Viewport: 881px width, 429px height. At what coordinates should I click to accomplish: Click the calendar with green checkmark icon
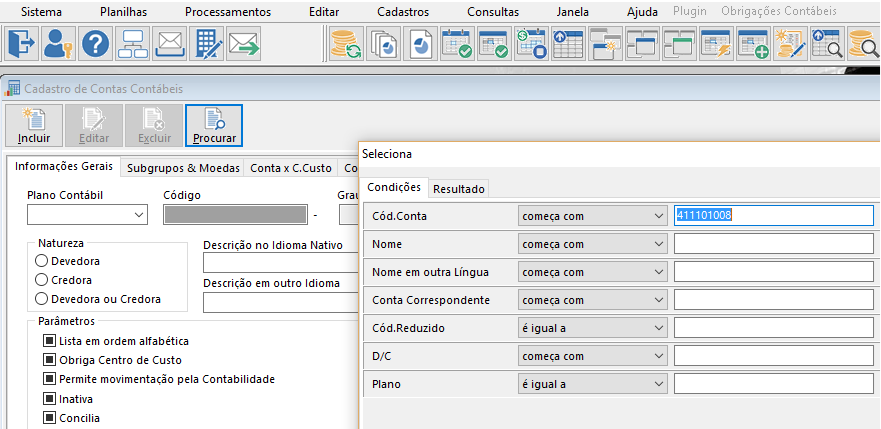click(x=457, y=44)
